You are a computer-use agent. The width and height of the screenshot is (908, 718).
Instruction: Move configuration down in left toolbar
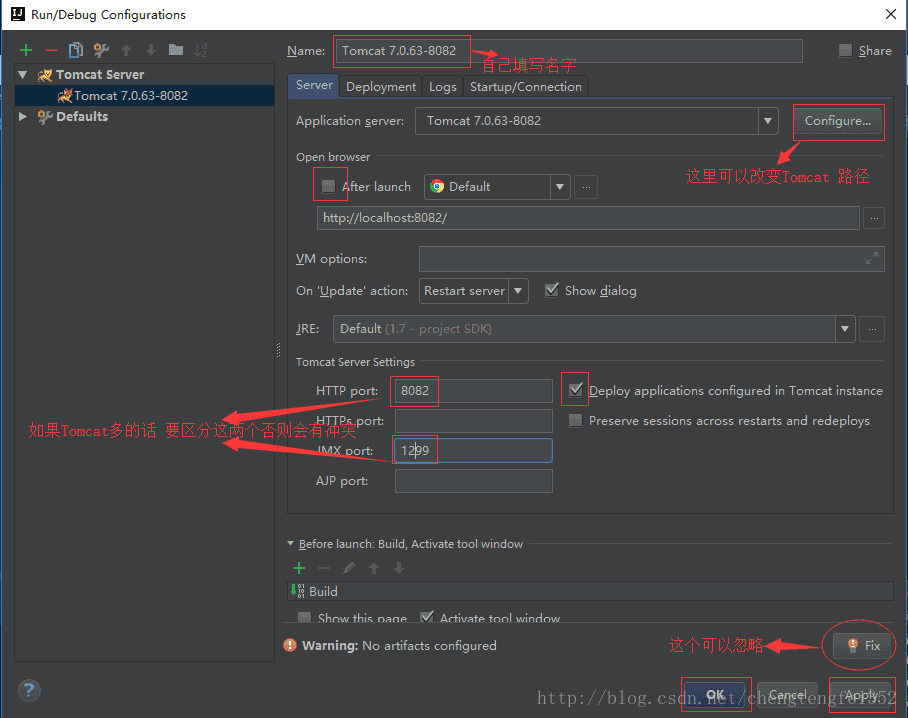[x=151, y=50]
